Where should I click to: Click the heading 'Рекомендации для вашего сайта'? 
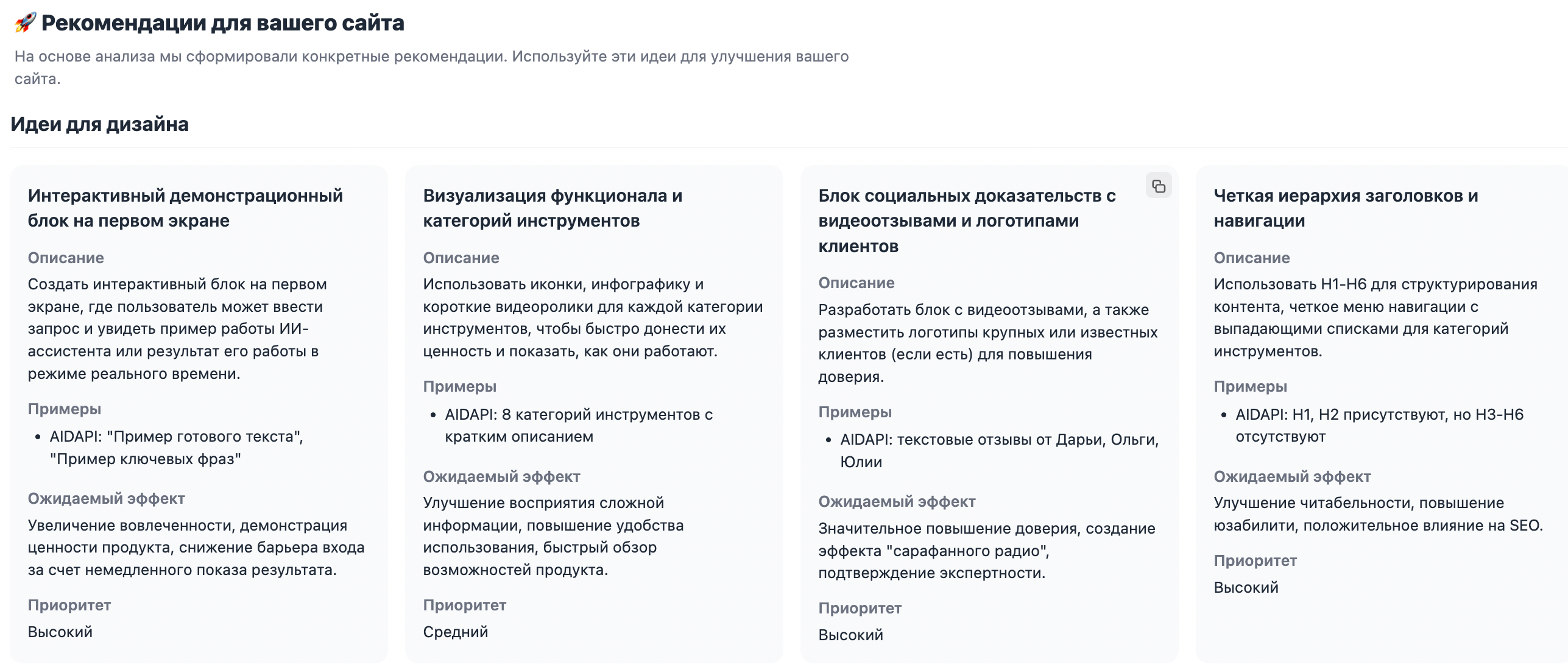click(x=222, y=23)
